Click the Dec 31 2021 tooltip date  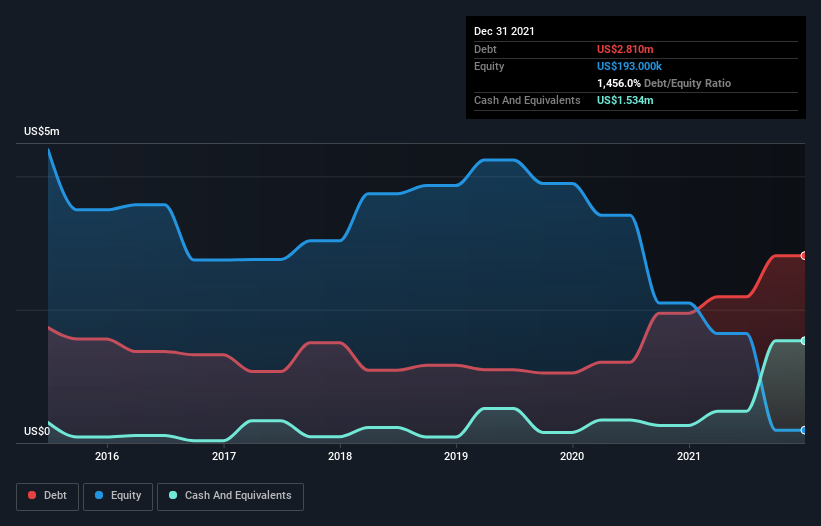pos(504,31)
